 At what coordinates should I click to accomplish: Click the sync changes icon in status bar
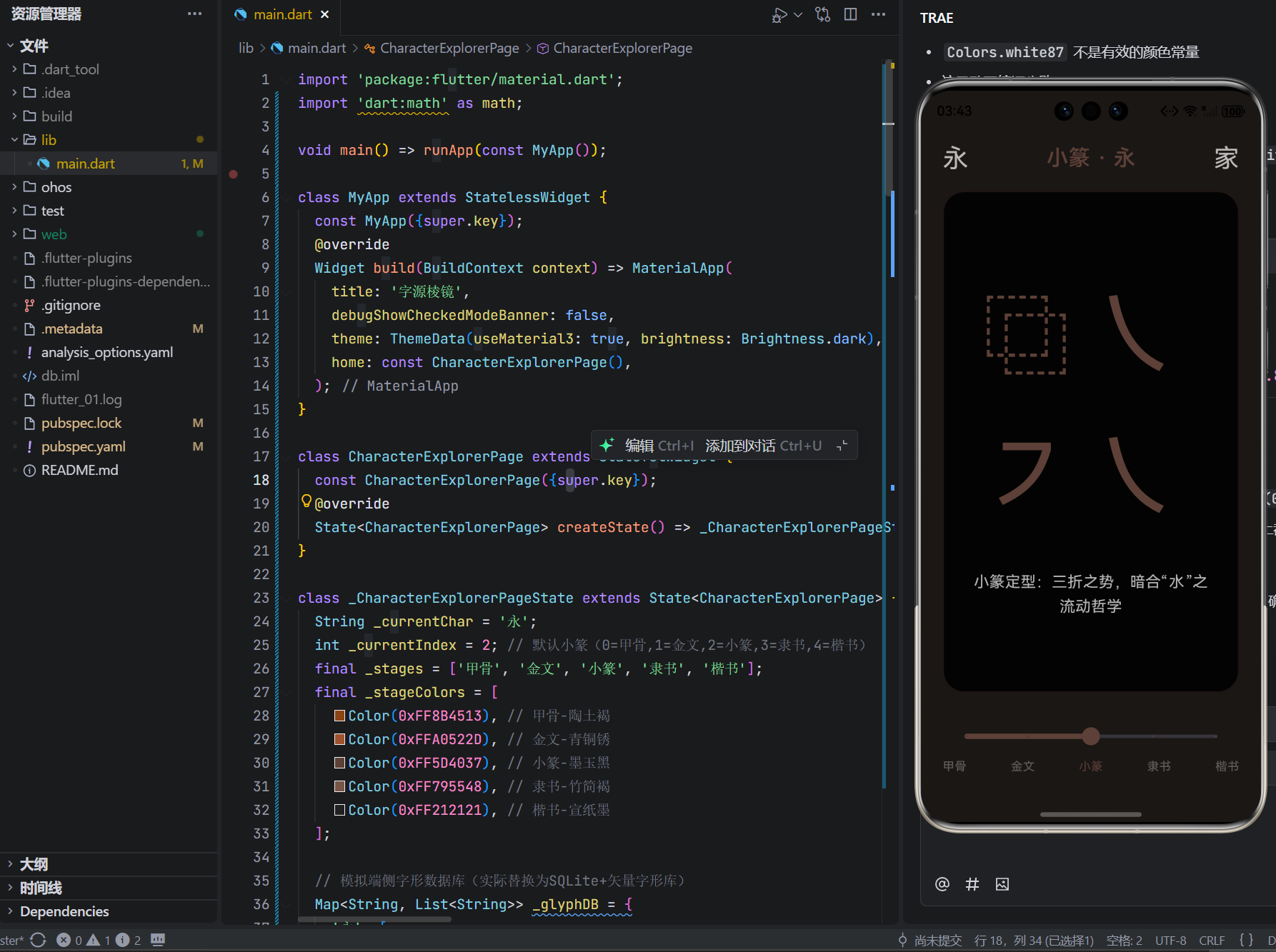(x=39, y=940)
